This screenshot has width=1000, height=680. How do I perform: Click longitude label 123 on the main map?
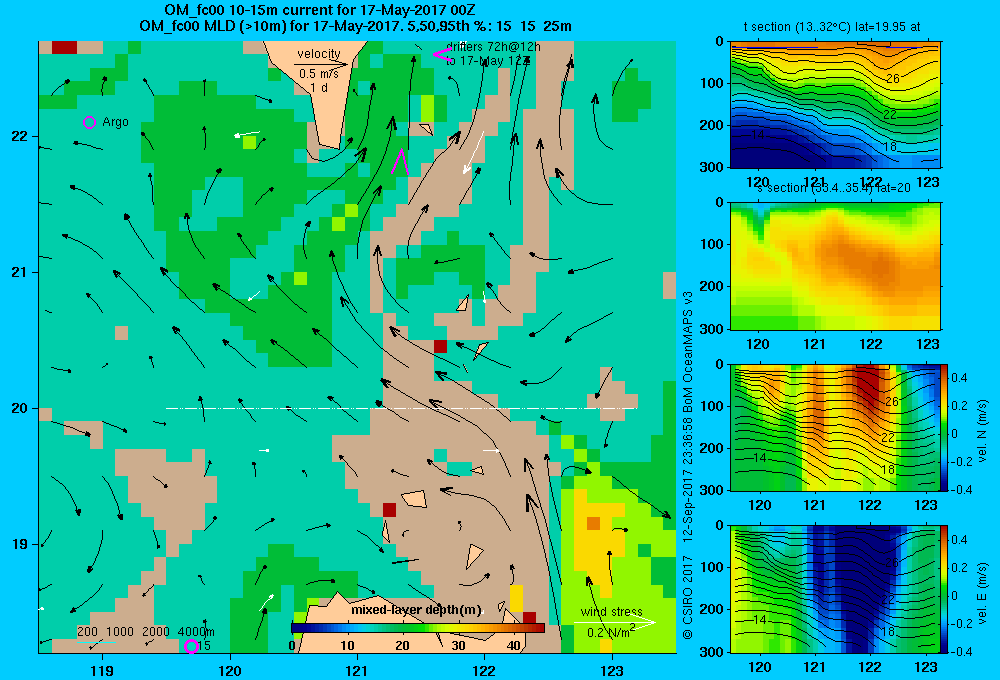(x=612, y=670)
